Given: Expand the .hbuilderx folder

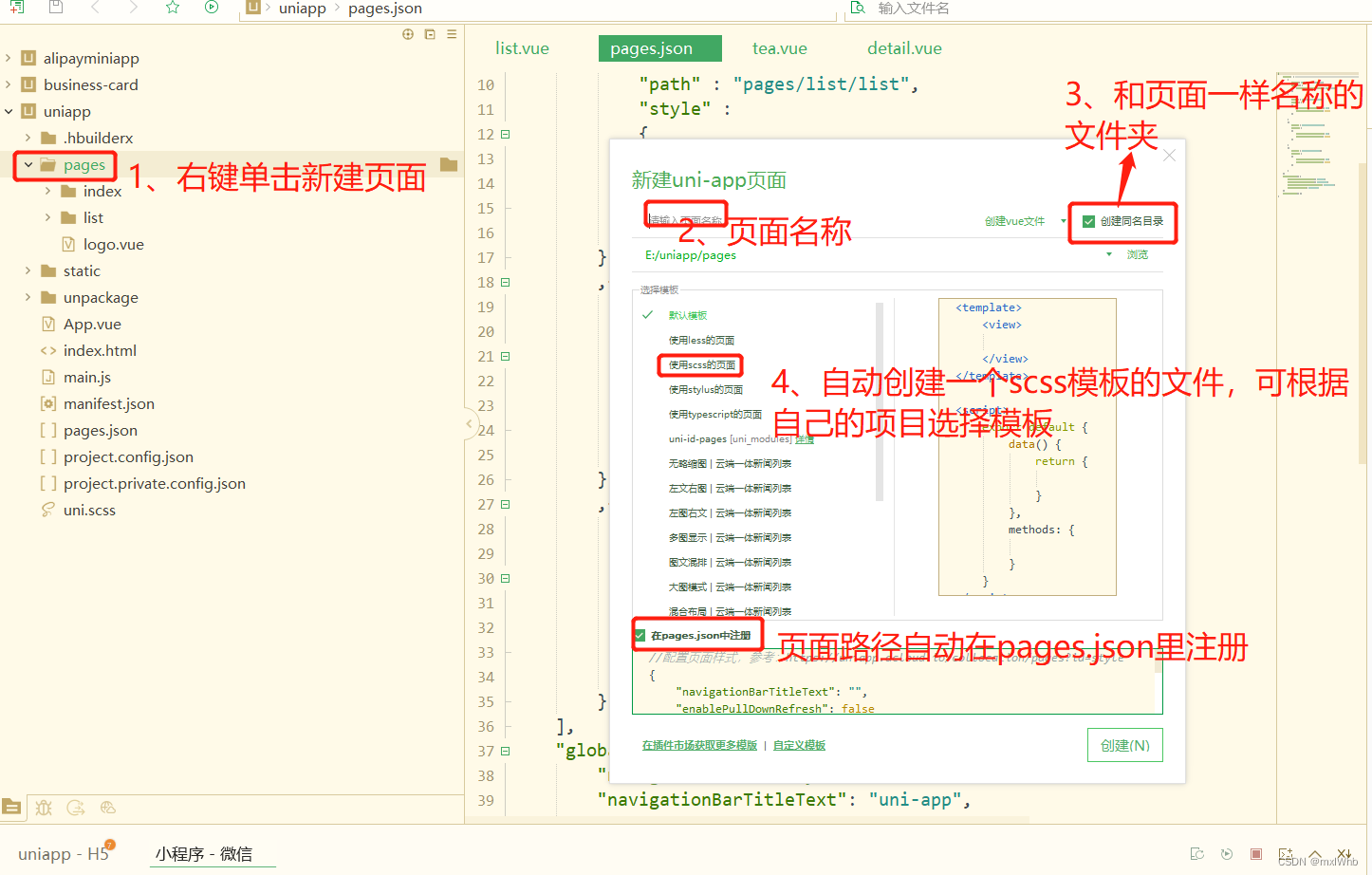Looking at the screenshot, I should tap(28, 138).
